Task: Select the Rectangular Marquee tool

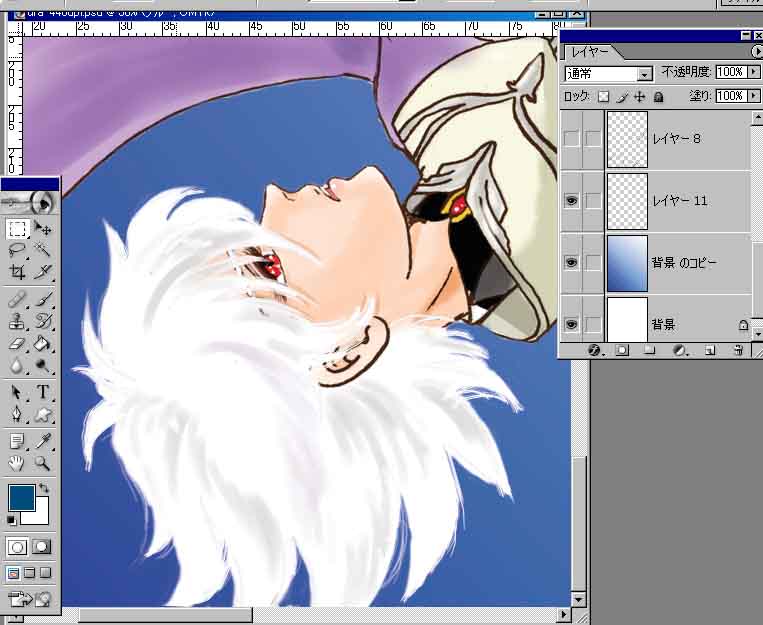Action: [17, 229]
